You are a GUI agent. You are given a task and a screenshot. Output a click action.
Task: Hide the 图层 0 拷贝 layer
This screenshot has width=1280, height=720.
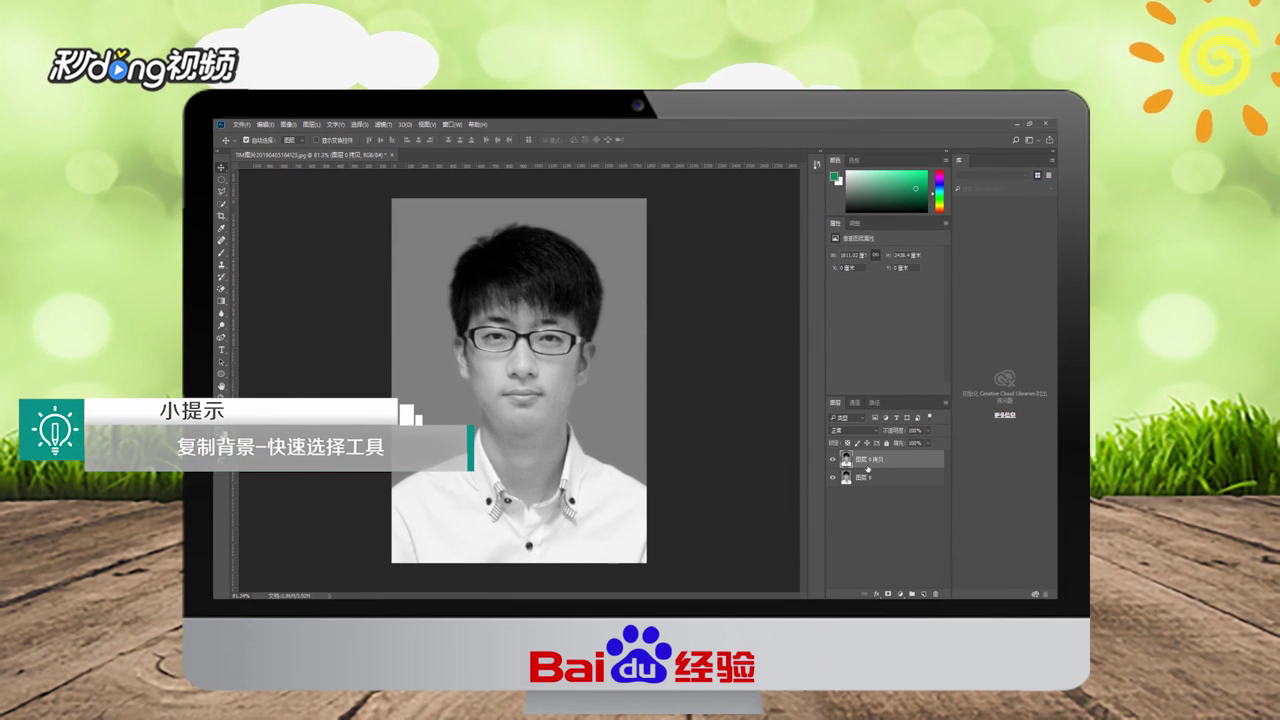click(x=832, y=458)
